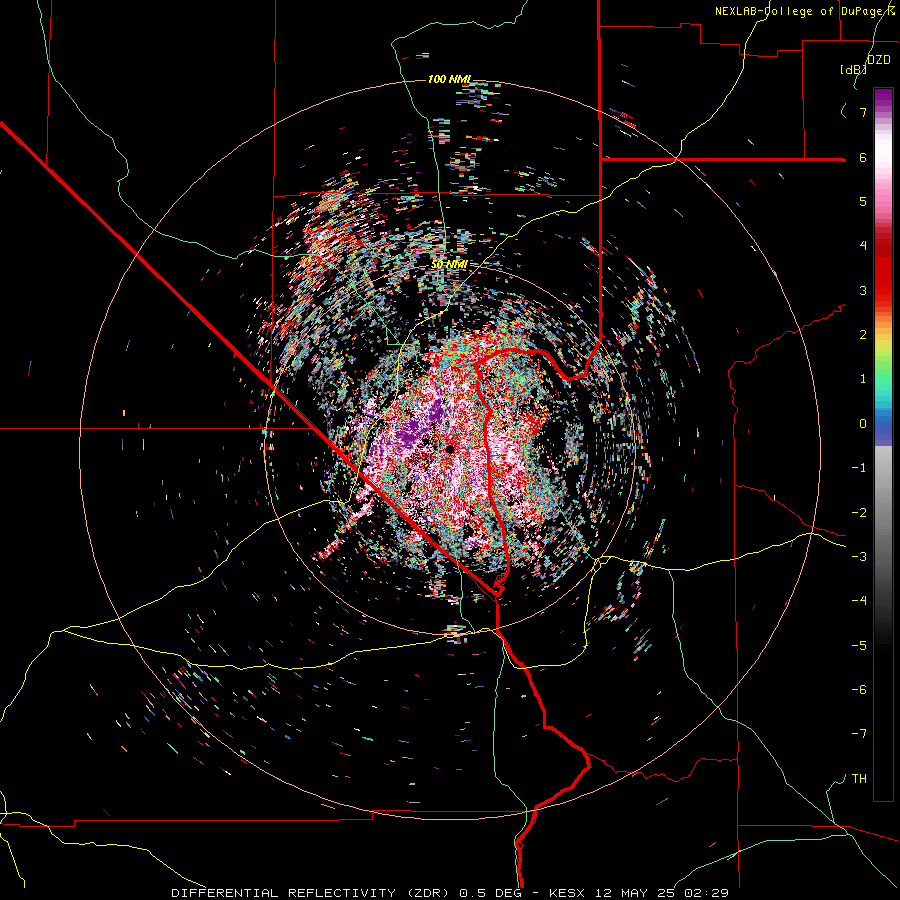
Task: Click the 1 value on the color scale
Action: [863, 379]
